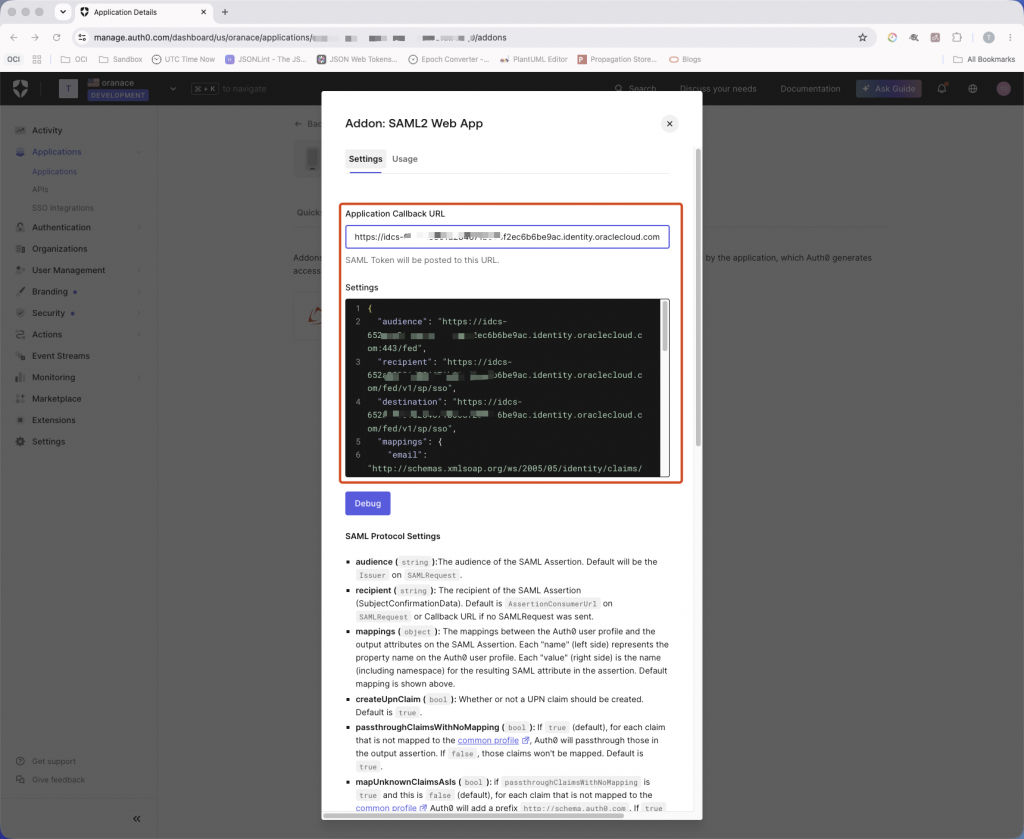Click the Ask Guide button

tap(889, 89)
